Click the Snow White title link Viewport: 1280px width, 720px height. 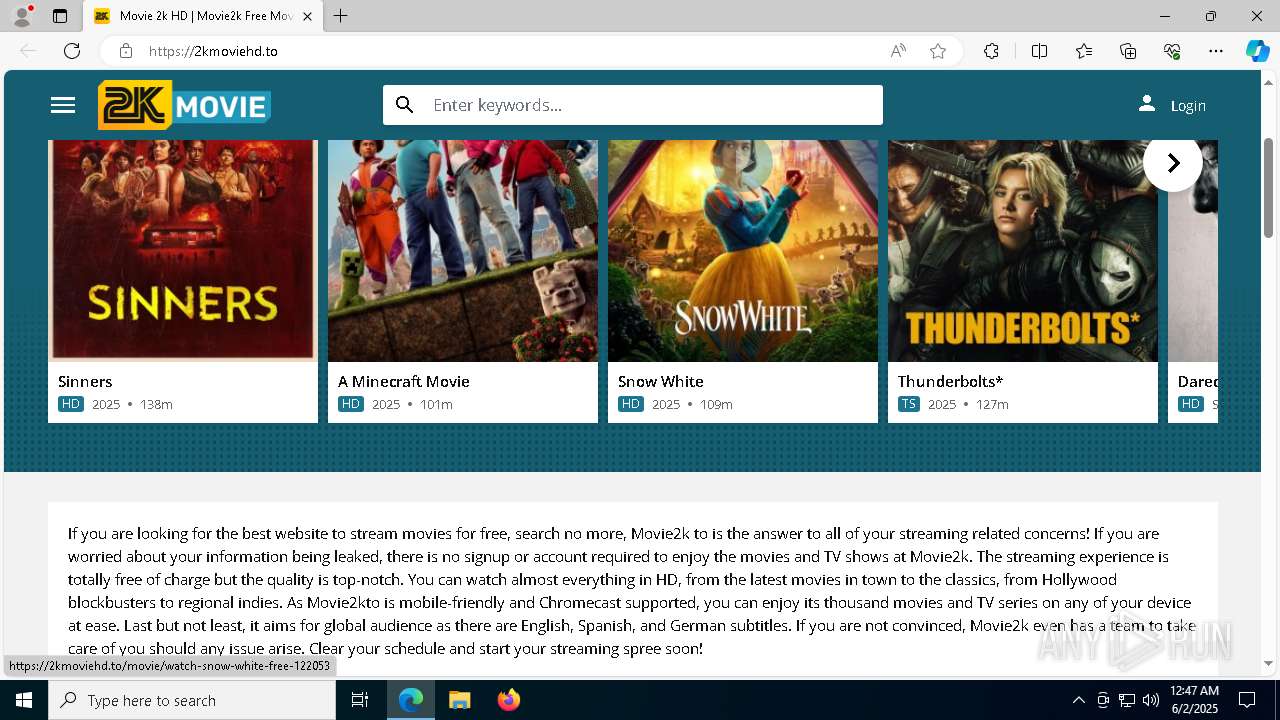(x=661, y=381)
